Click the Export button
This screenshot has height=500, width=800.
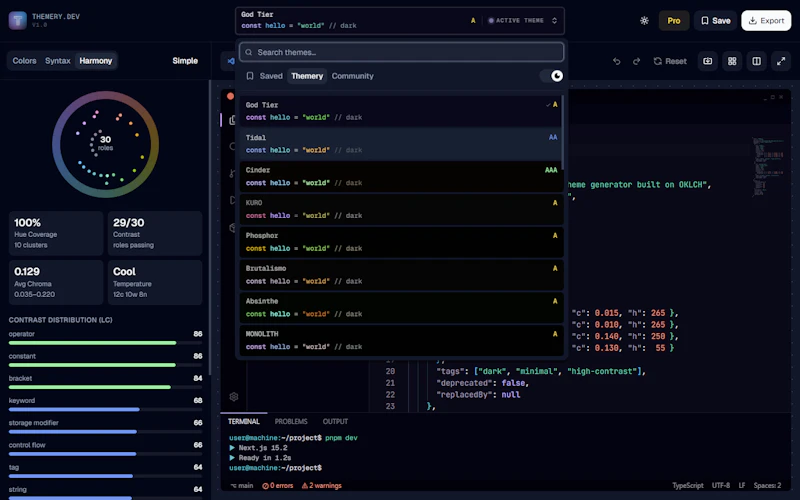click(x=766, y=20)
